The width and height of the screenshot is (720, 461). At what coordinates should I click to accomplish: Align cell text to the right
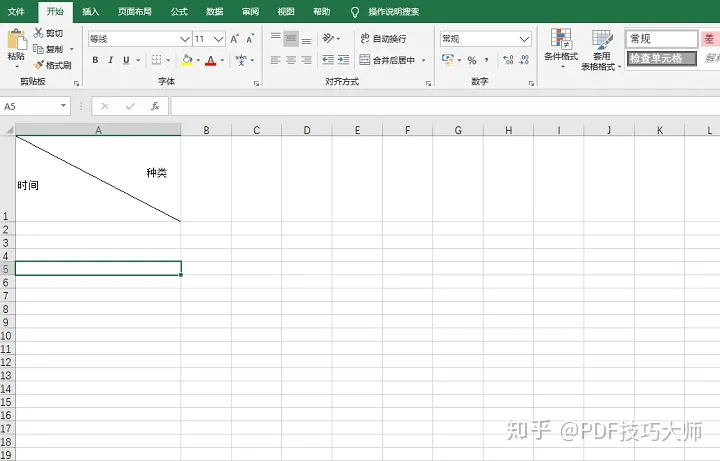[306, 60]
